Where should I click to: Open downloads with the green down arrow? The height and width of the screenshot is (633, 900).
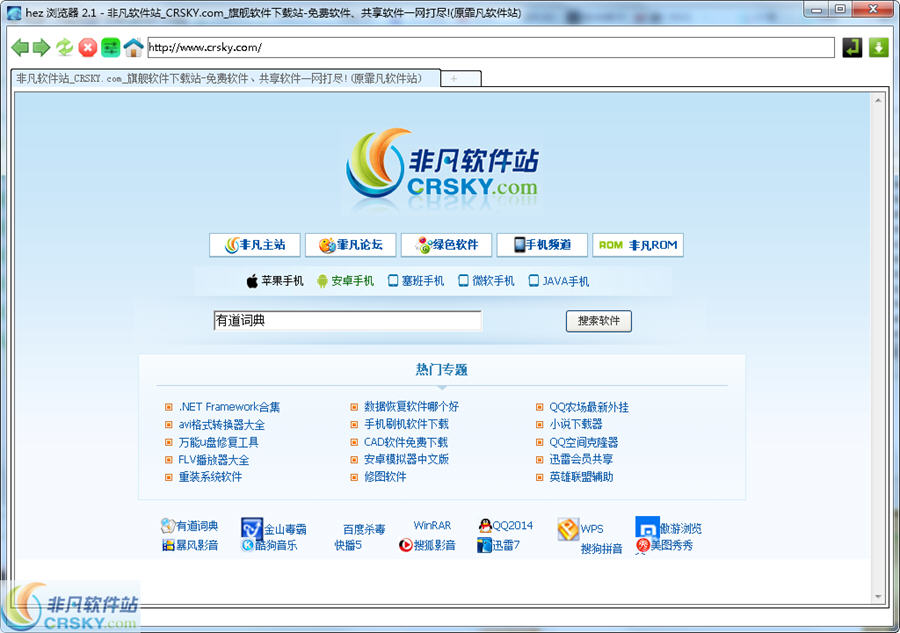[x=878, y=47]
